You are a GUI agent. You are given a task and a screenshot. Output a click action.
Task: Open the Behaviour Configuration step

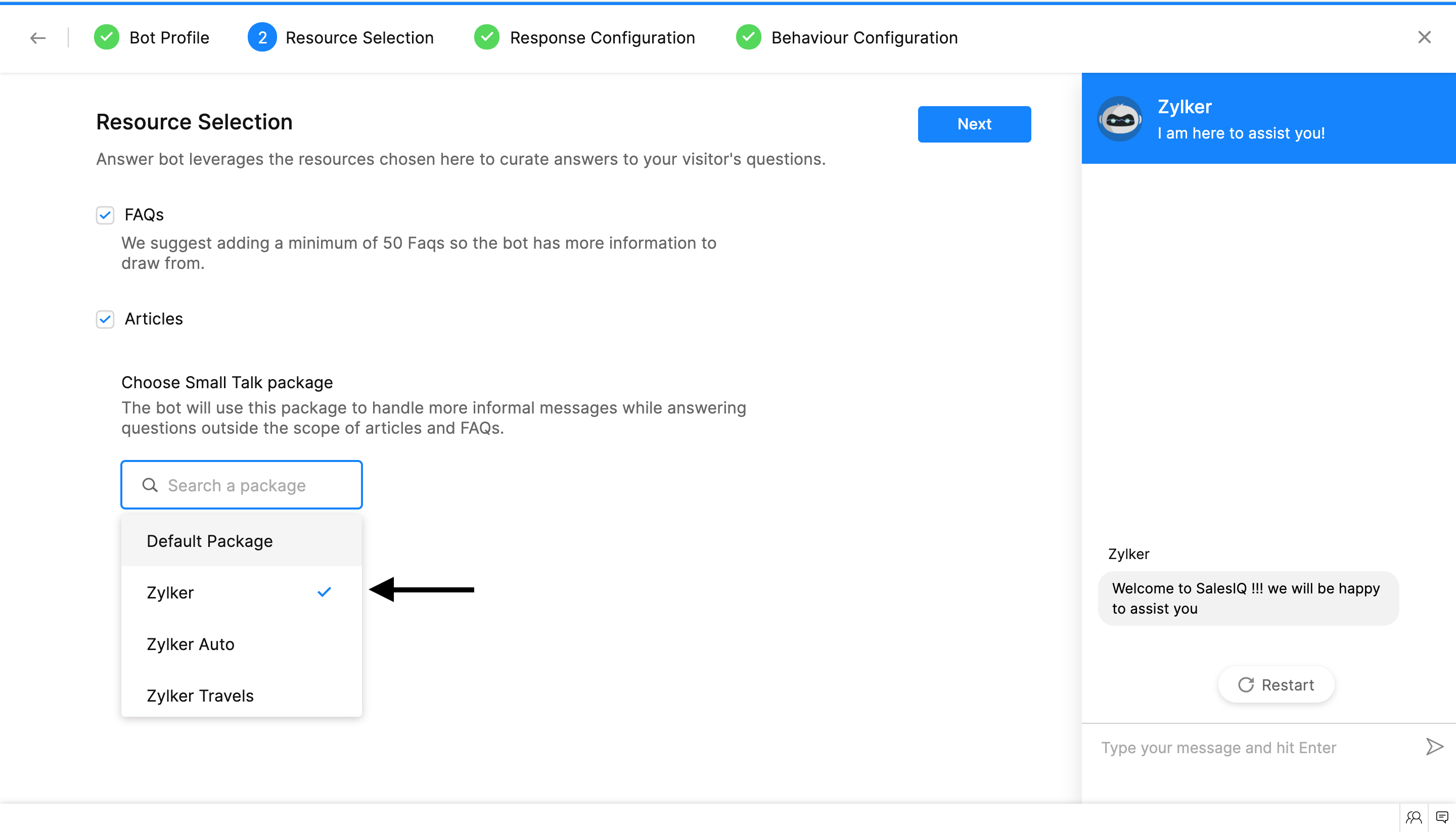[x=863, y=38]
